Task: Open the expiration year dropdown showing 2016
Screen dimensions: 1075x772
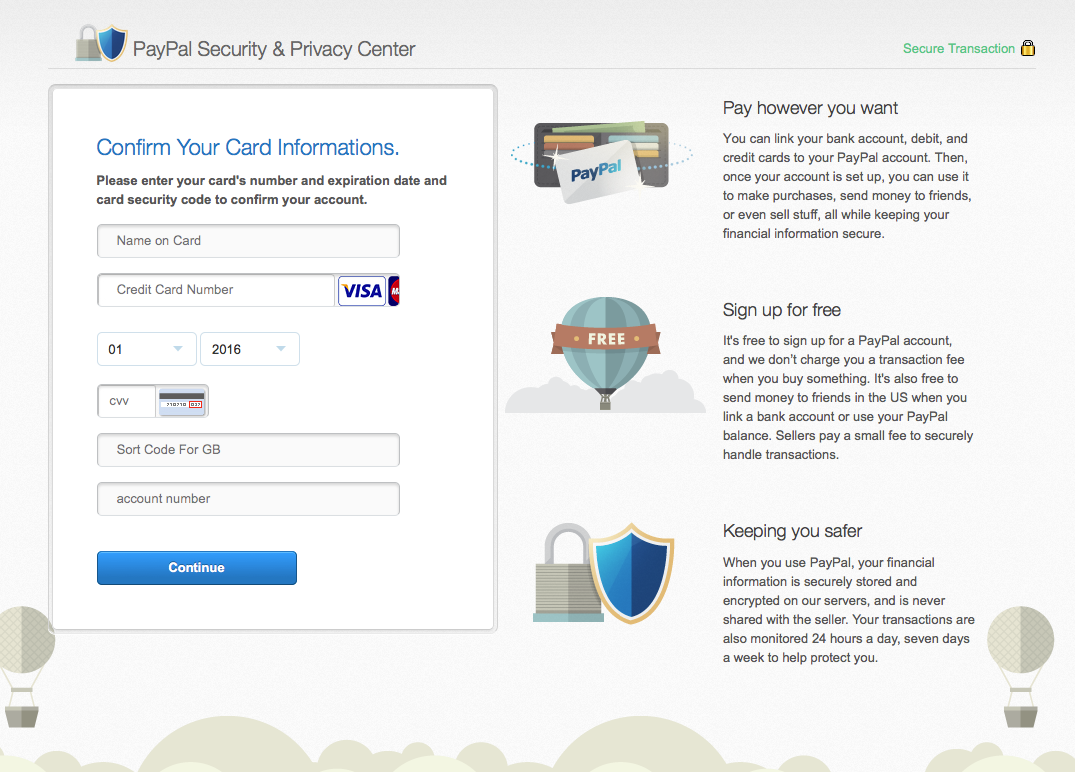Action: [x=249, y=349]
